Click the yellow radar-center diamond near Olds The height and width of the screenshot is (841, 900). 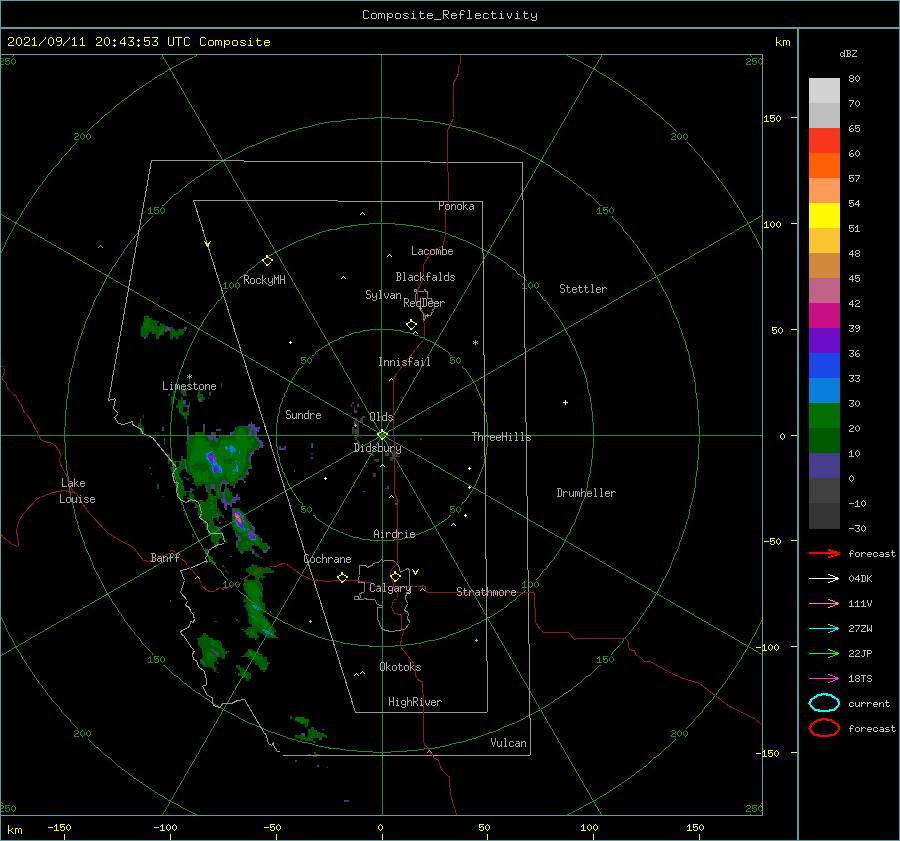(382, 435)
